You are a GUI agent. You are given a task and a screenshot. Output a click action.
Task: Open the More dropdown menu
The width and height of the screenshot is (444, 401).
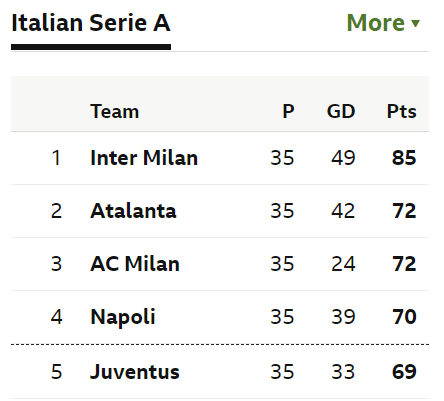pos(383,23)
